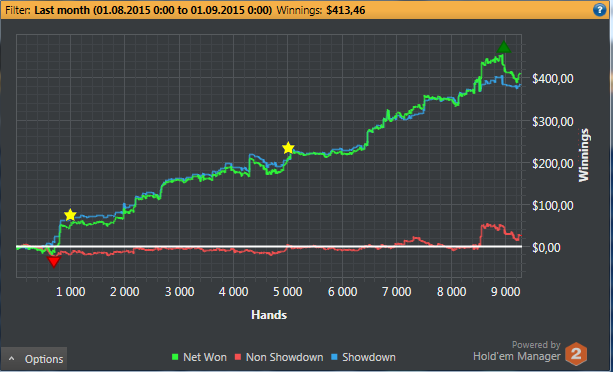Click the 8 000 hands axis label
This screenshot has width=613, height=372.
(451, 292)
